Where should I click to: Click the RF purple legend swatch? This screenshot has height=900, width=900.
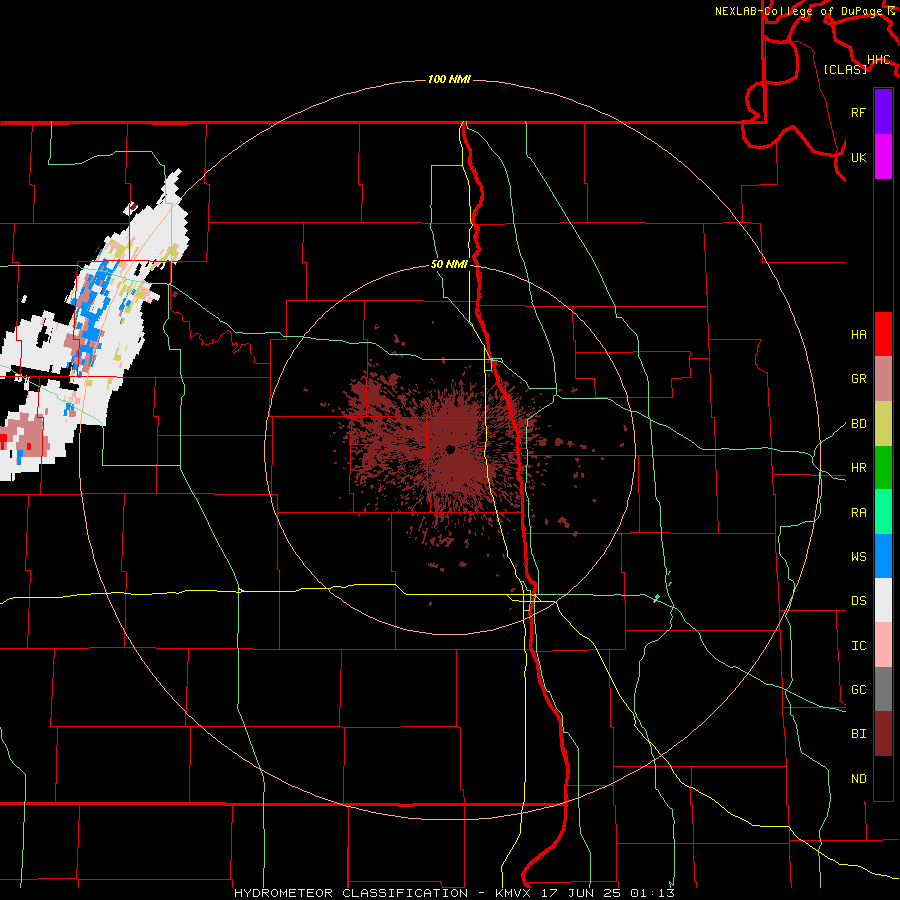tap(883, 112)
